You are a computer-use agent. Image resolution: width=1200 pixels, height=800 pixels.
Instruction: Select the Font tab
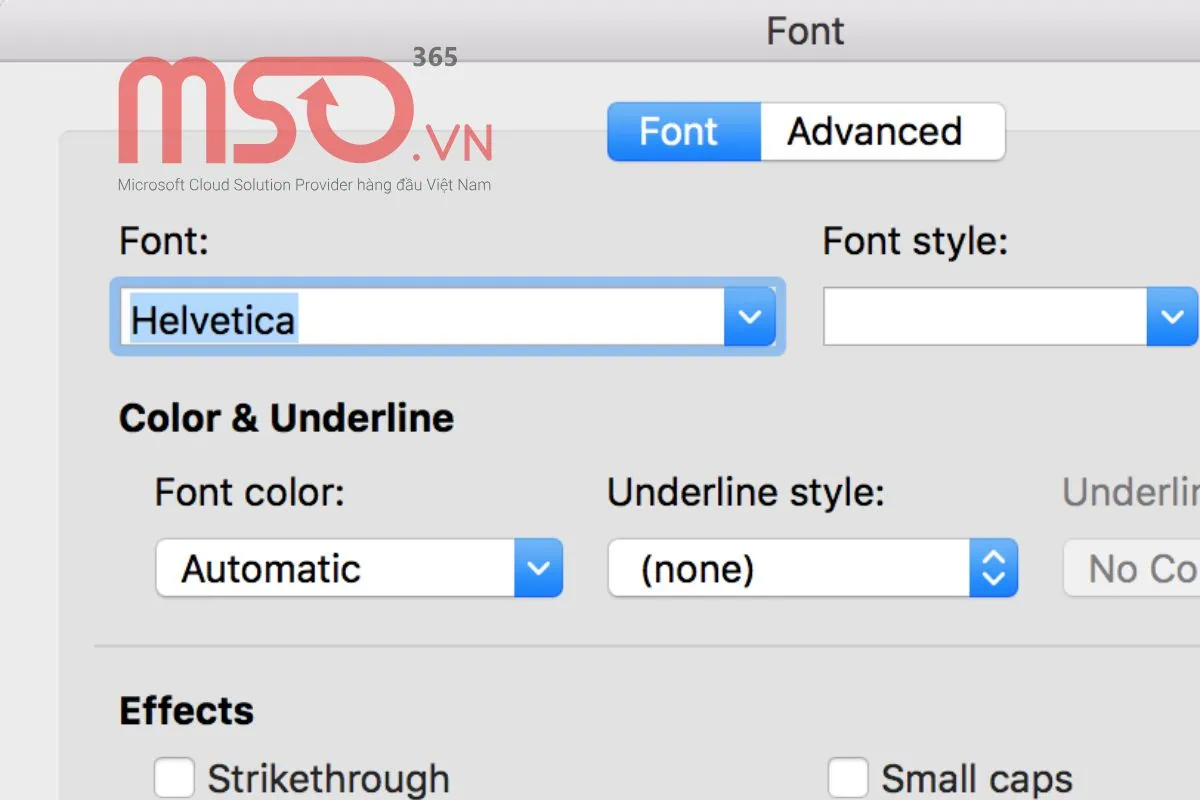(680, 132)
